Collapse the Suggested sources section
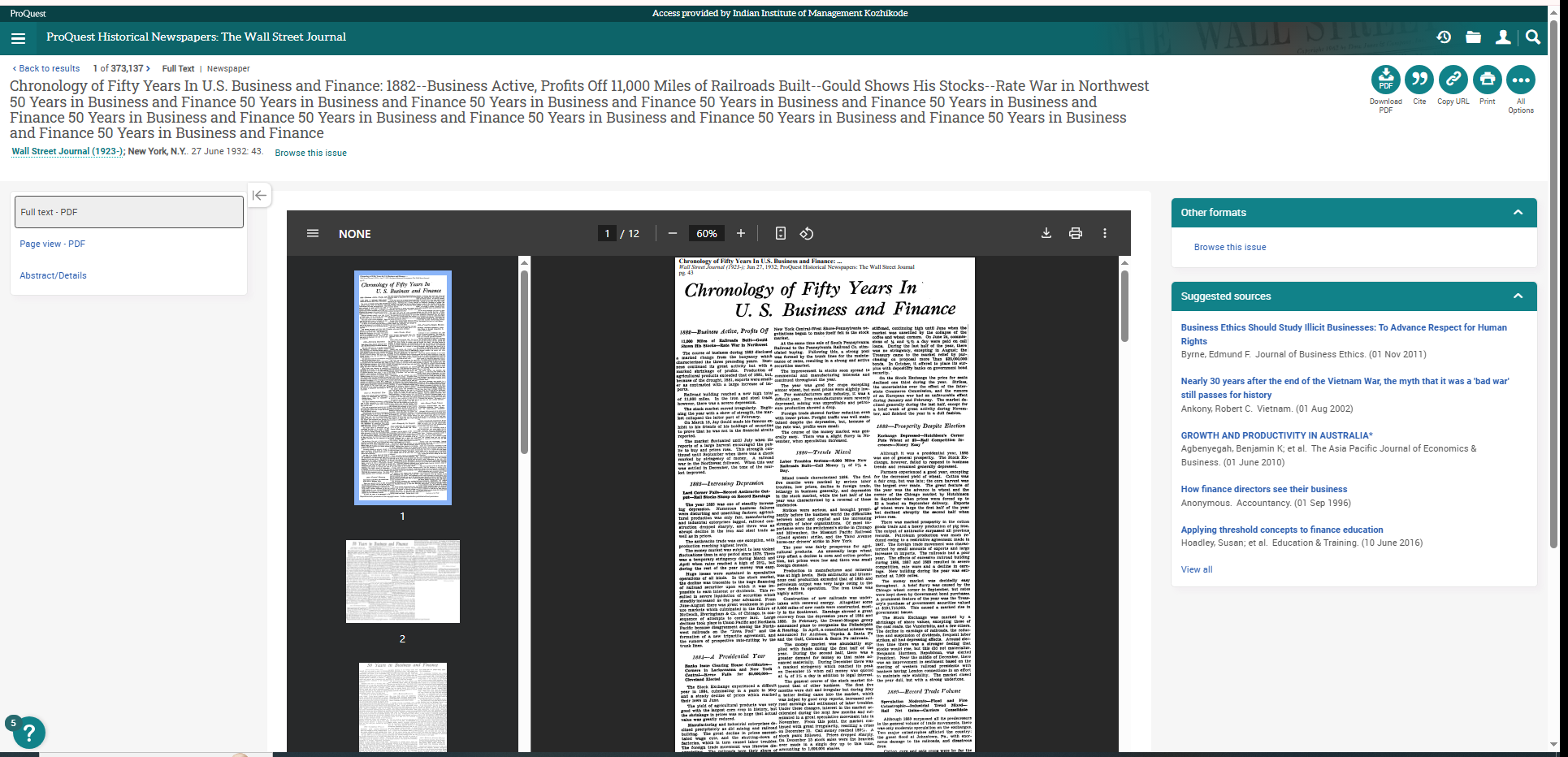 [x=1517, y=296]
